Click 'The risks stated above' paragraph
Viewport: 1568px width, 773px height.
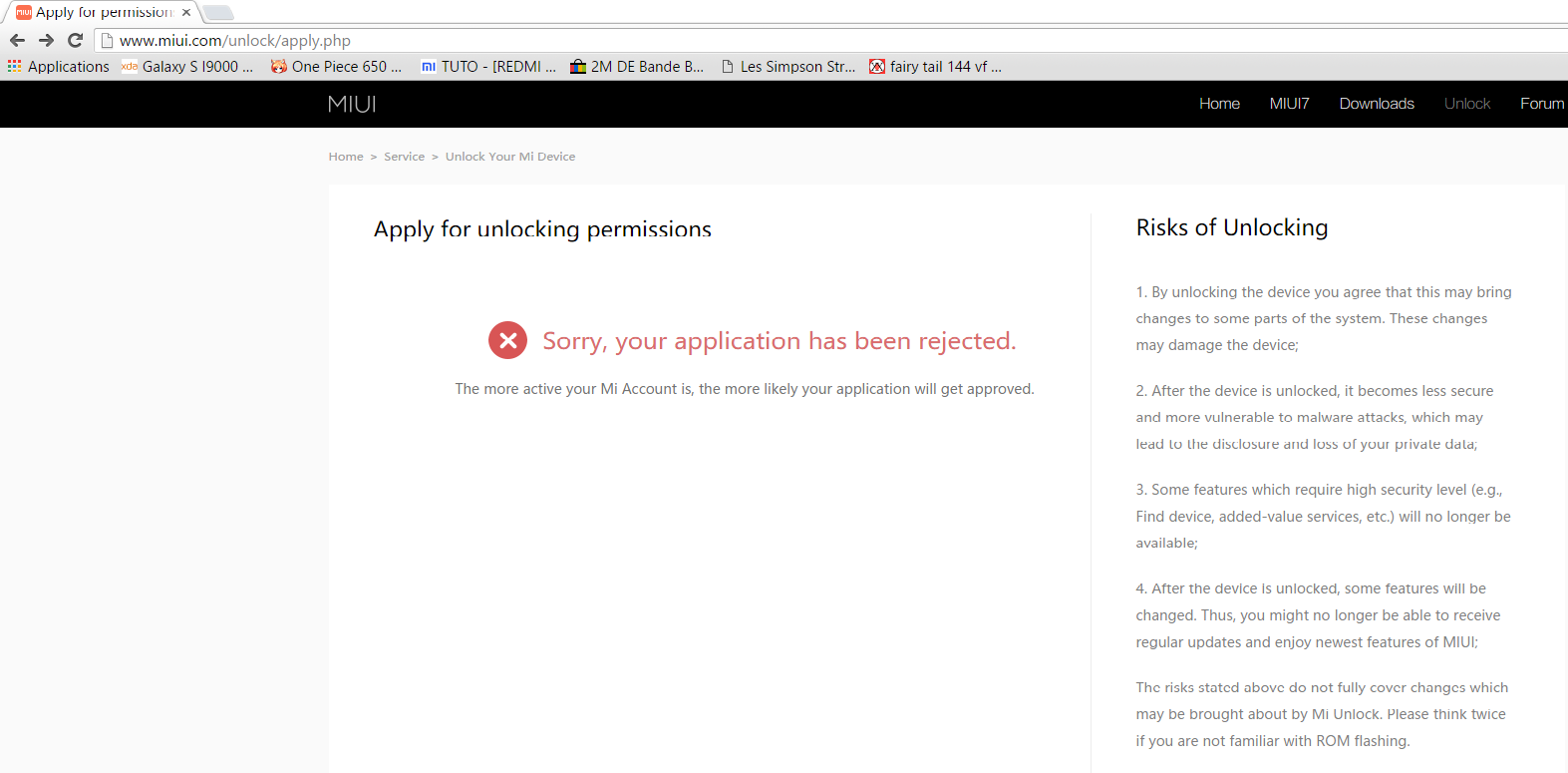coord(1322,714)
